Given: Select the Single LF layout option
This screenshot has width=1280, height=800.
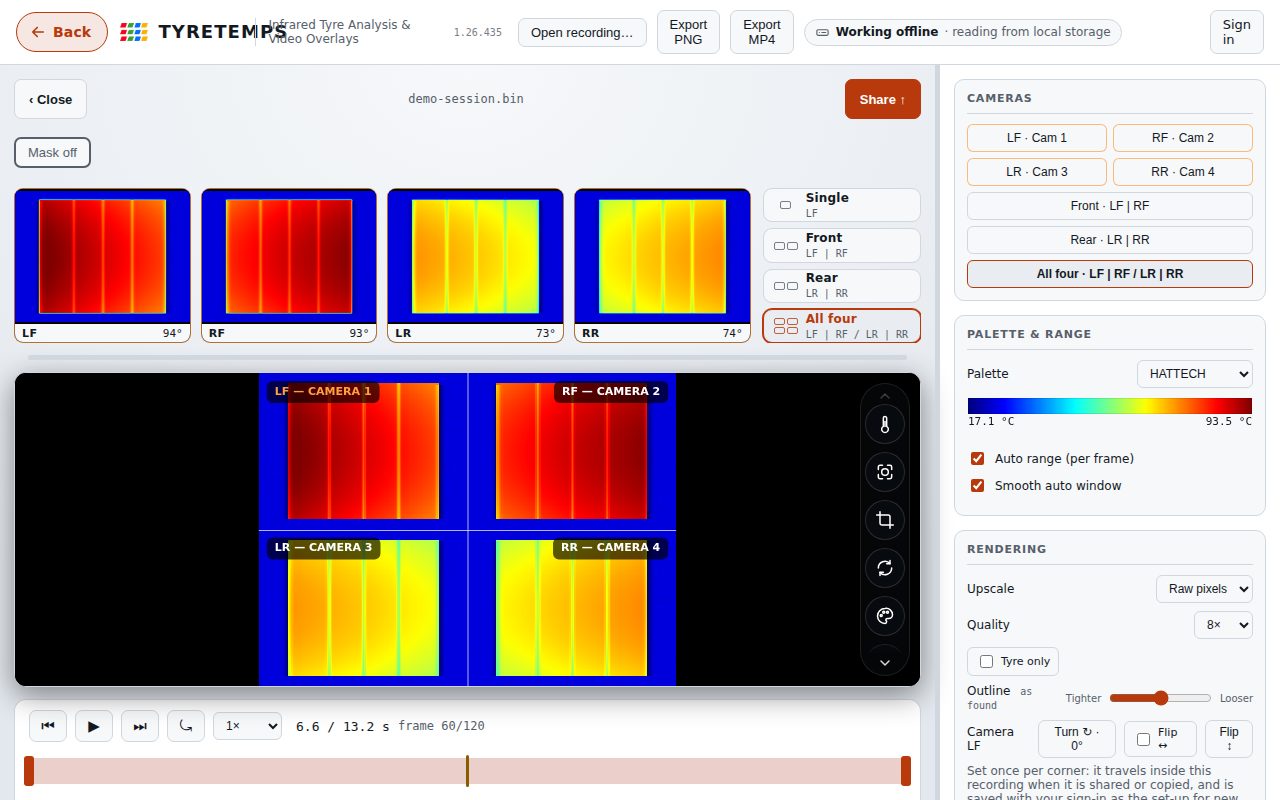Looking at the screenshot, I should pyautogui.click(x=842, y=205).
